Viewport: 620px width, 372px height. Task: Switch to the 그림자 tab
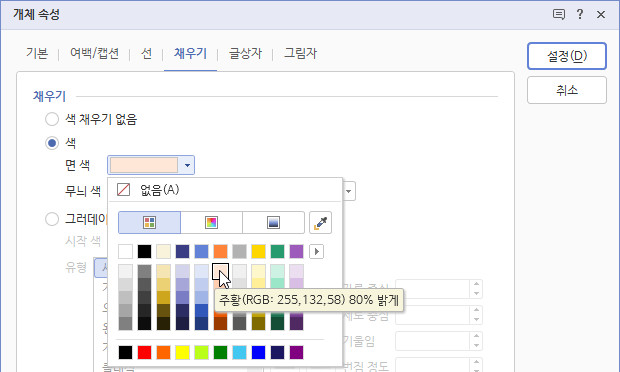(x=301, y=53)
